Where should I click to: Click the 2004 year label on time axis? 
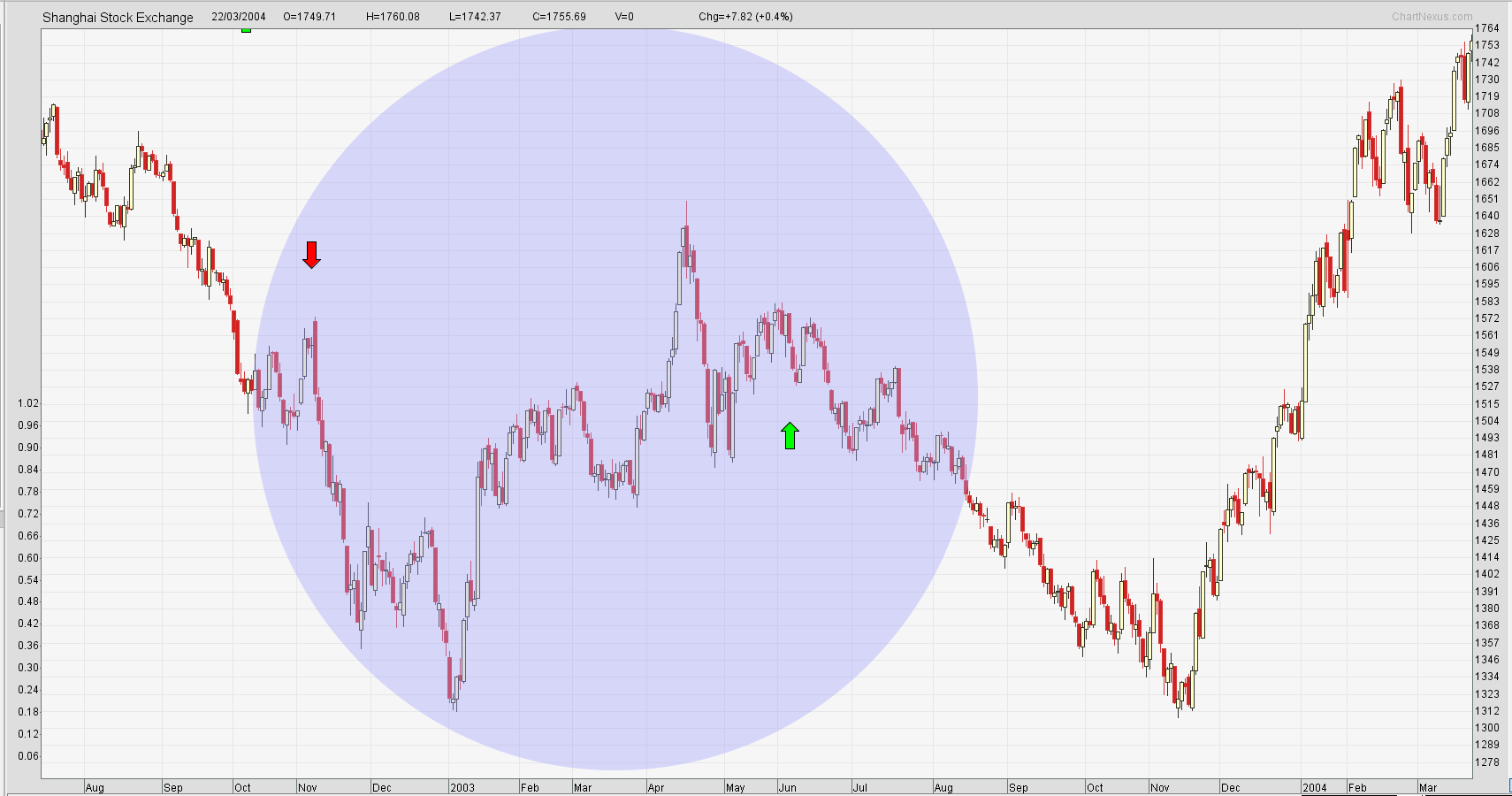(x=1315, y=787)
